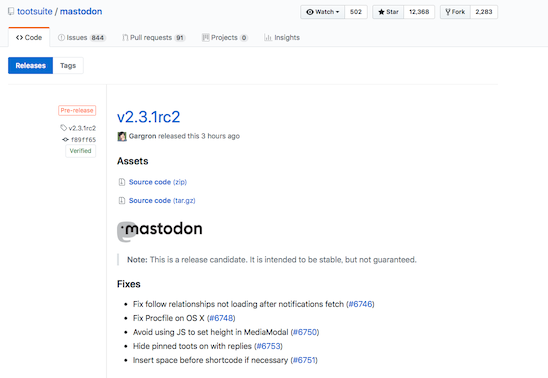Open the Pull requests tab
Image resolution: width=548 pixels, height=378 pixels.
[x=153, y=37]
